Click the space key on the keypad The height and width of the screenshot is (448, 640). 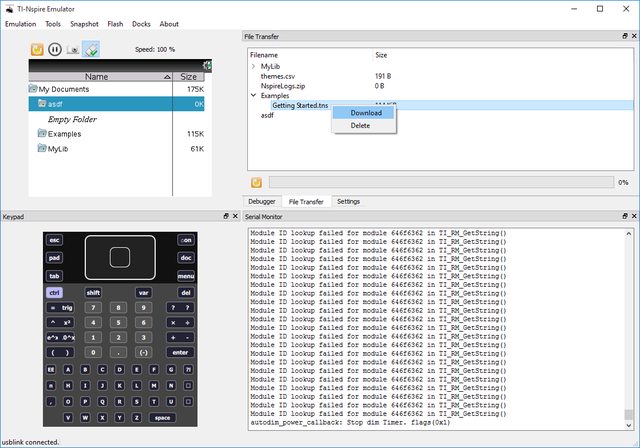[x=162, y=418]
